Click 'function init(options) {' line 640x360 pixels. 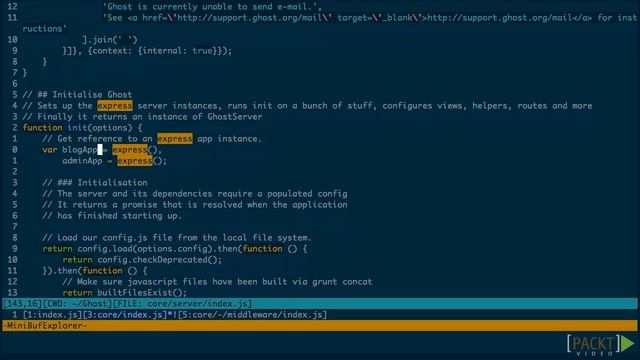click(82, 128)
